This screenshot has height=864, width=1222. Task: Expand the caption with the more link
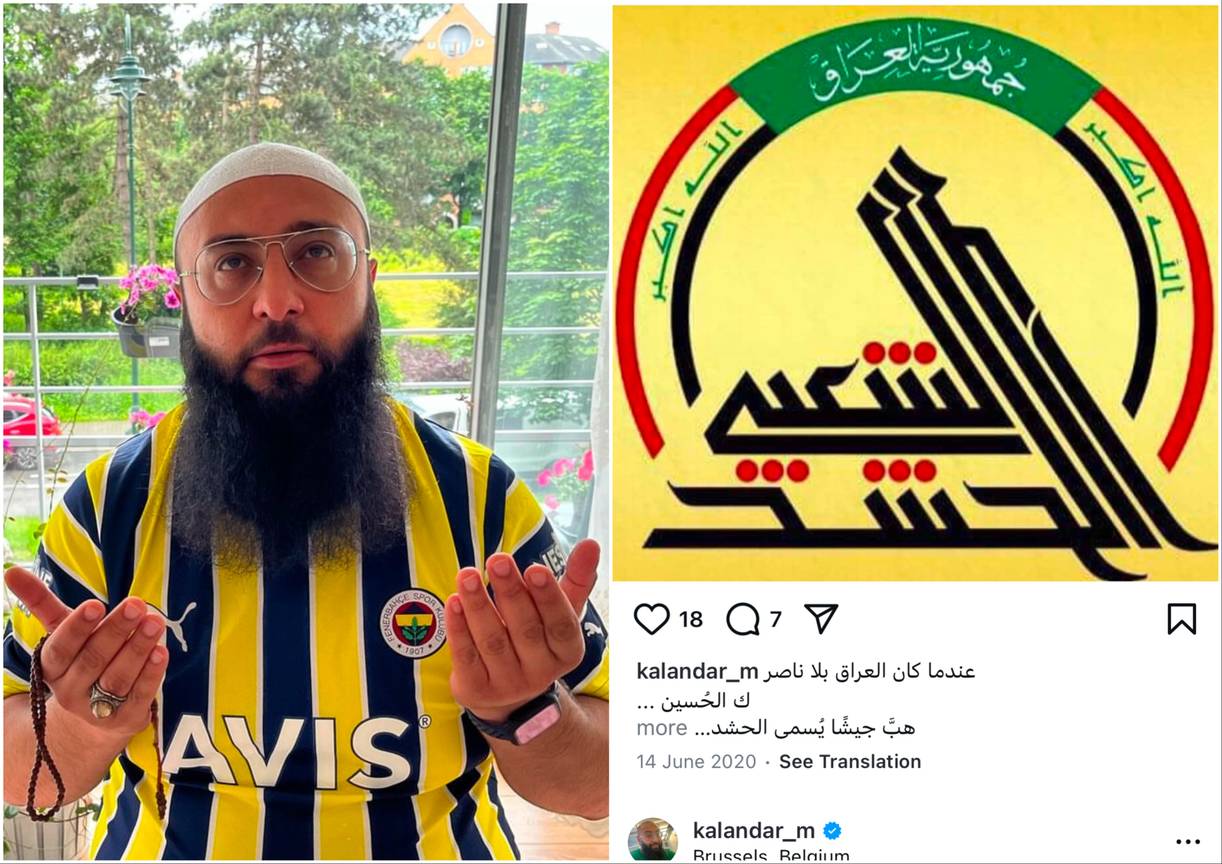[x=662, y=728]
